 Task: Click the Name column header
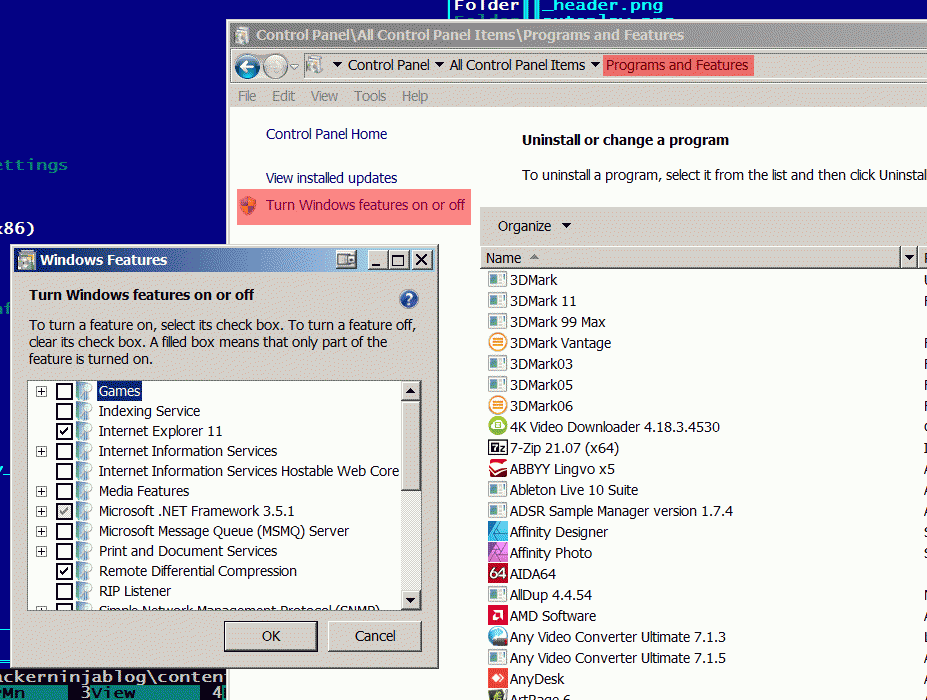tap(692, 258)
